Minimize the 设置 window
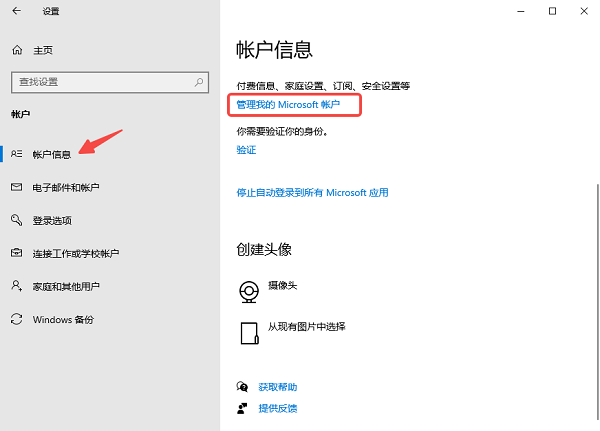Screen dimensions: 600x431 click(x=520, y=11)
